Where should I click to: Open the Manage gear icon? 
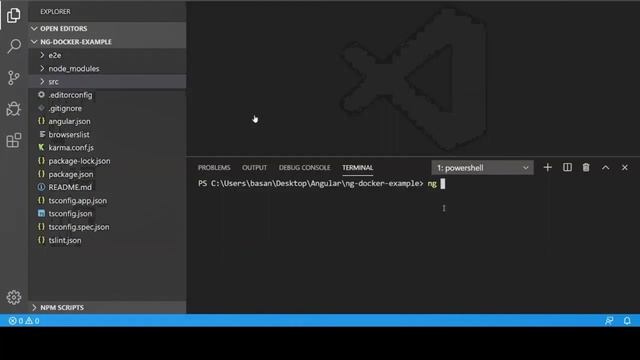point(14,297)
